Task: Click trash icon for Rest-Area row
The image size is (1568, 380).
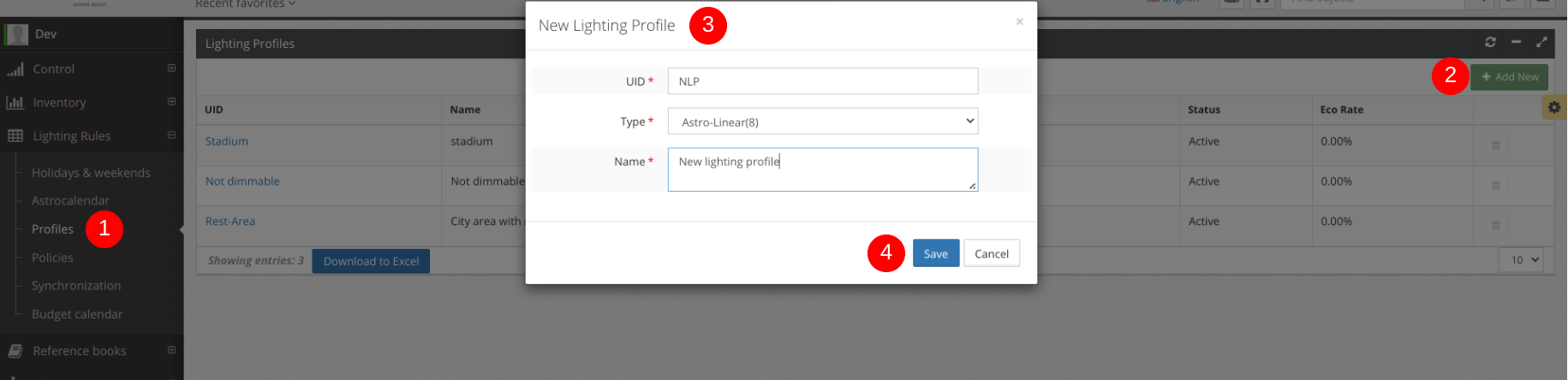Action: [1496, 225]
